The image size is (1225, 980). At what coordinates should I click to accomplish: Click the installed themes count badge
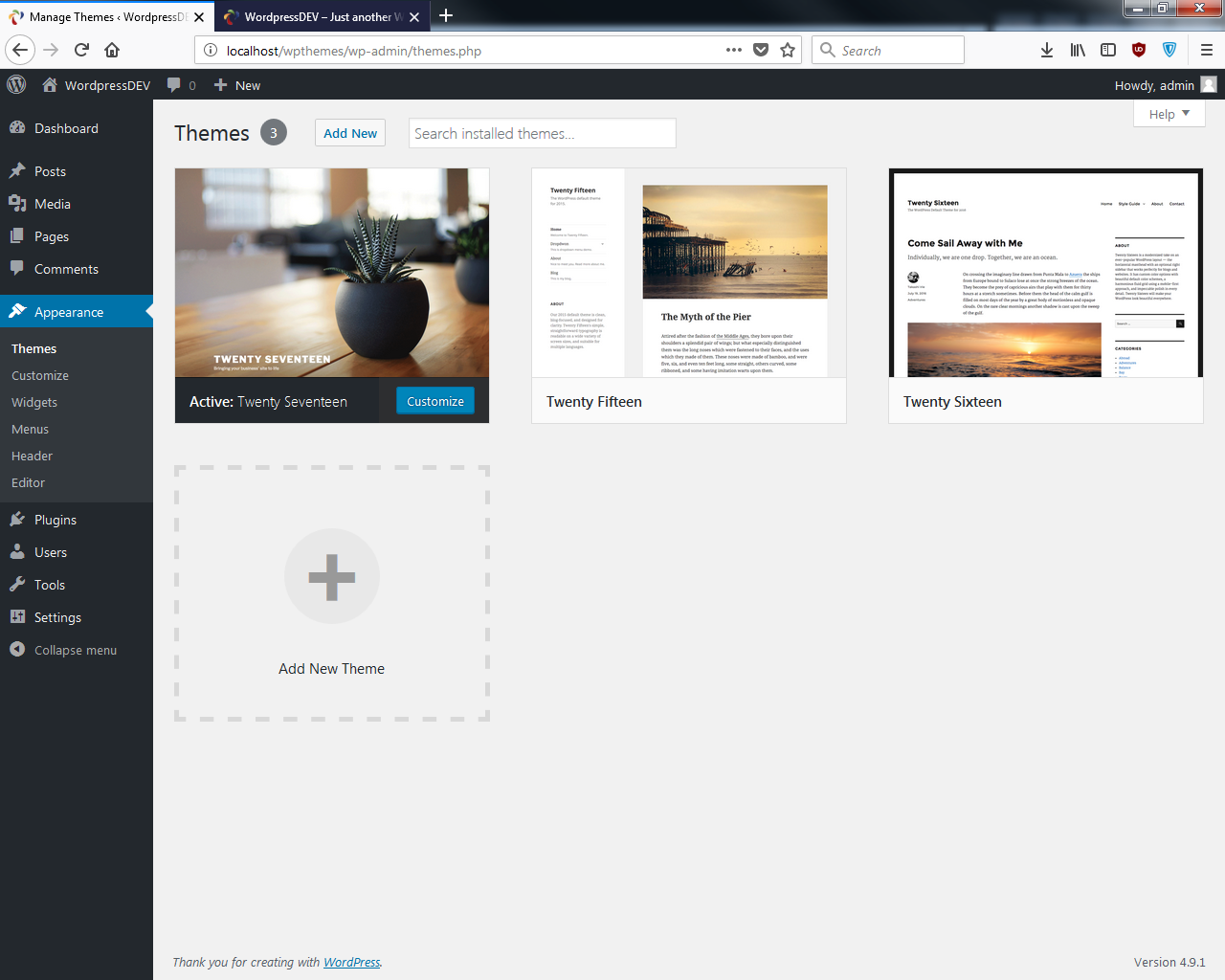(x=274, y=133)
